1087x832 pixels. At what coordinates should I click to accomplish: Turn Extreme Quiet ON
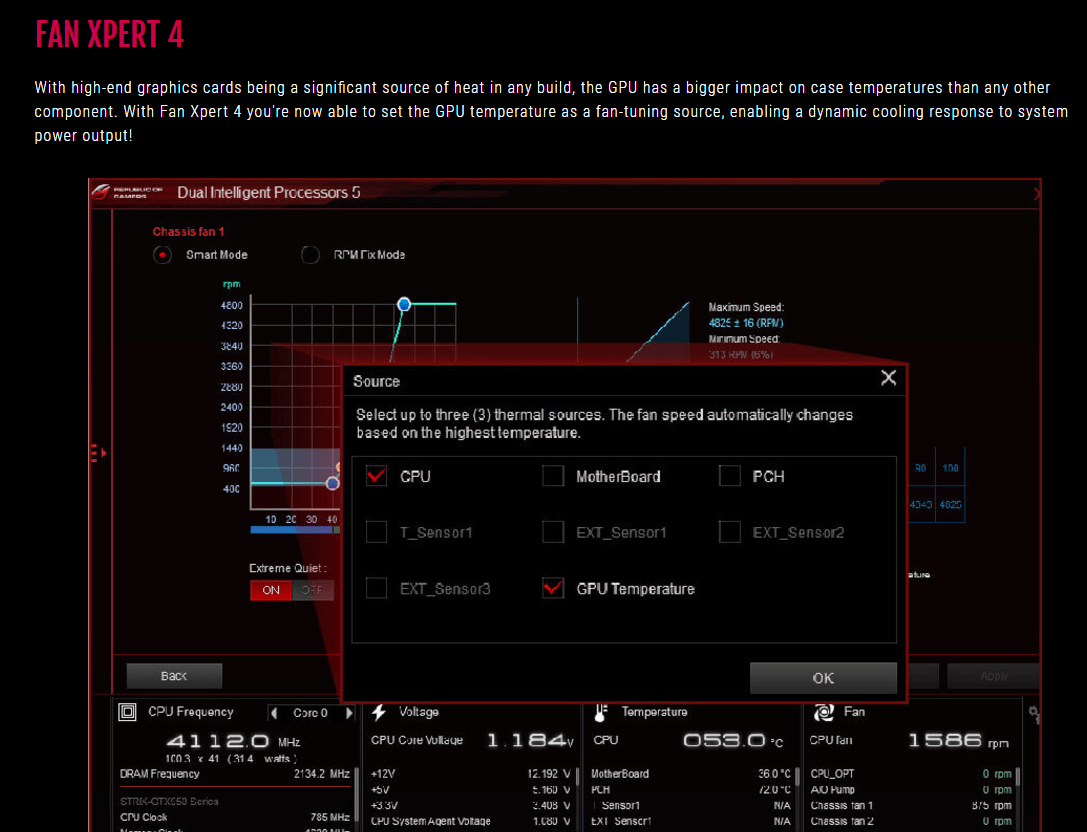[x=271, y=590]
